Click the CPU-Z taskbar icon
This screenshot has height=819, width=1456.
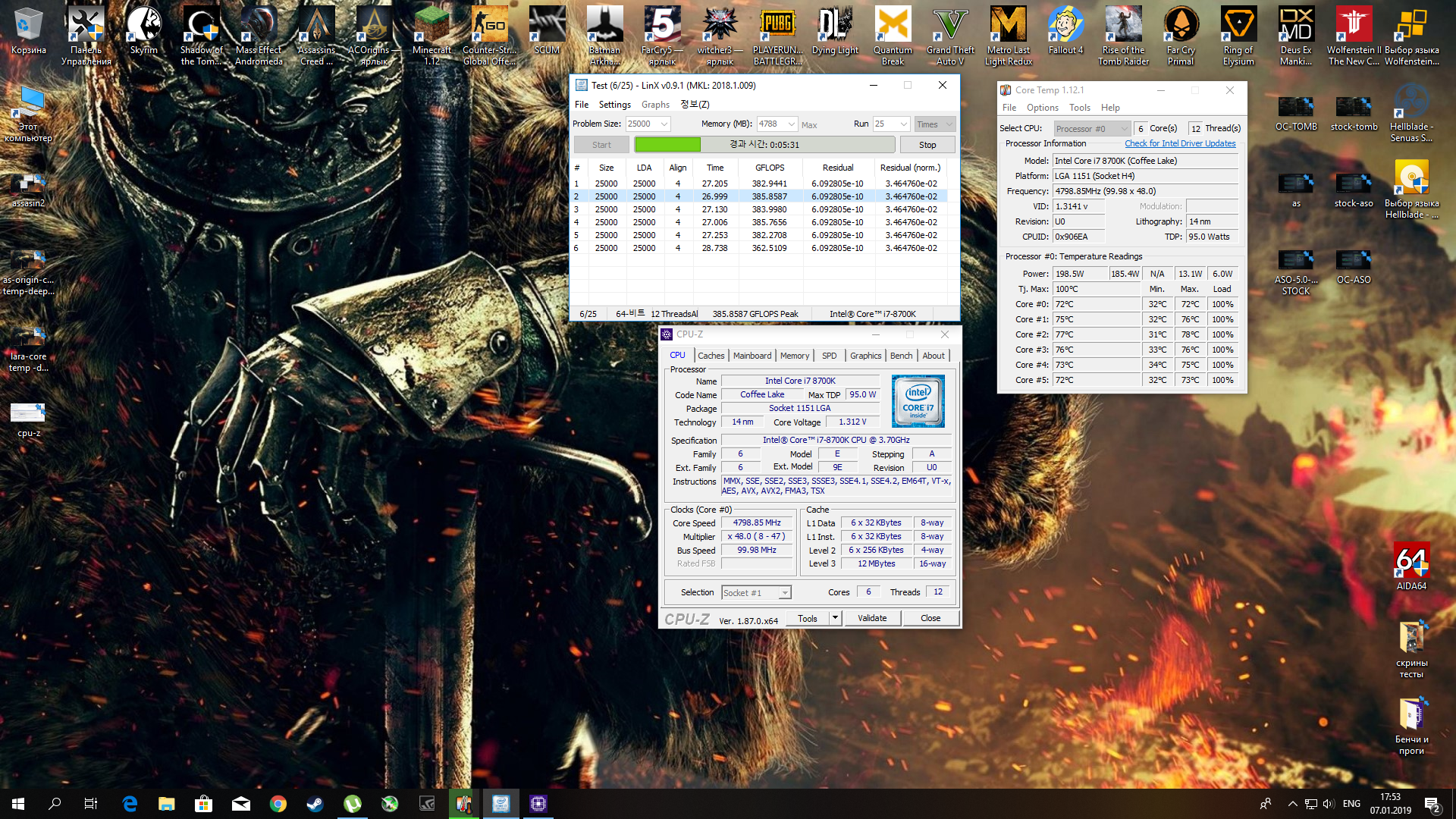pyautogui.click(x=538, y=804)
